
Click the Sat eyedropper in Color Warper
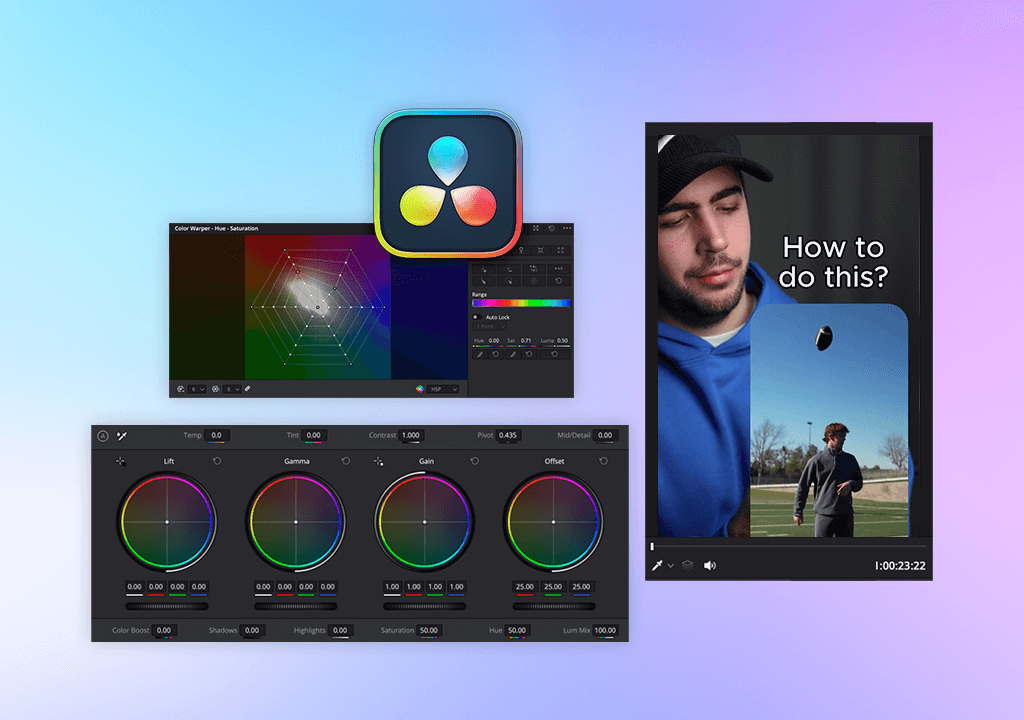pyautogui.click(x=513, y=354)
